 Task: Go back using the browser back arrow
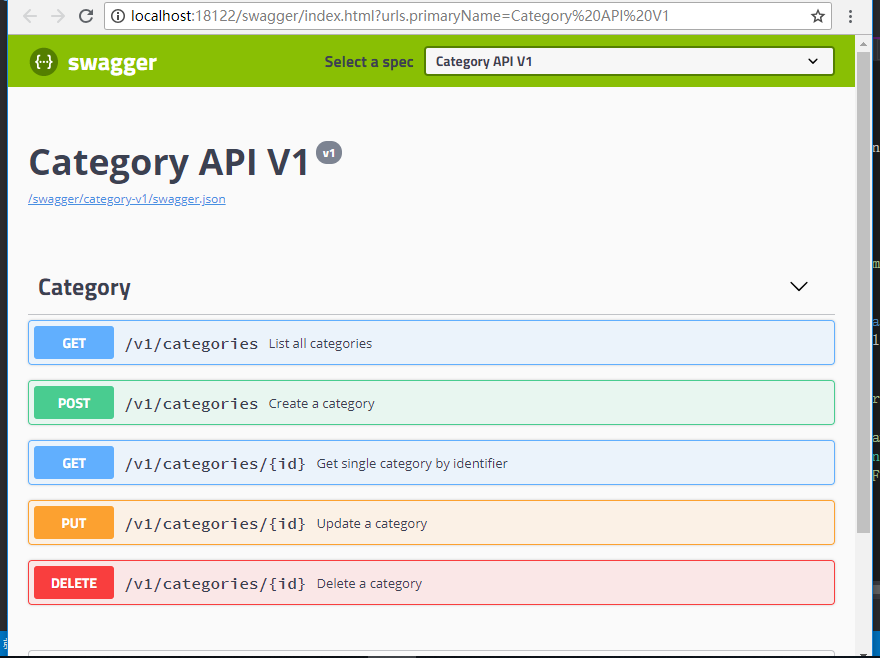pyautogui.click(x=30, y=16)
